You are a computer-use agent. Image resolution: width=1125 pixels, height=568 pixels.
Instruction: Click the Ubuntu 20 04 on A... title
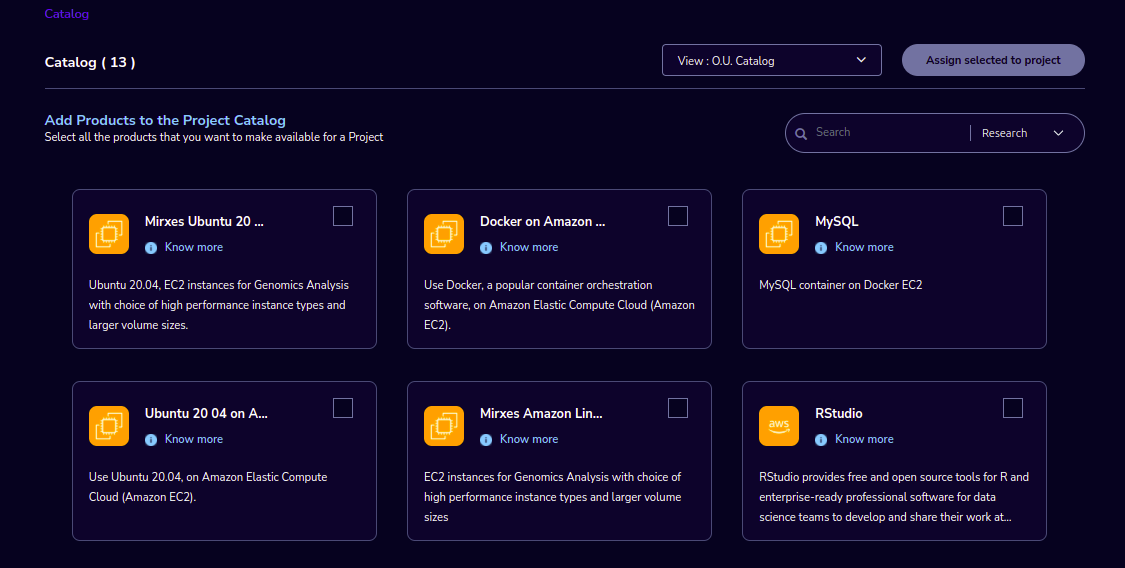point(206,414)
